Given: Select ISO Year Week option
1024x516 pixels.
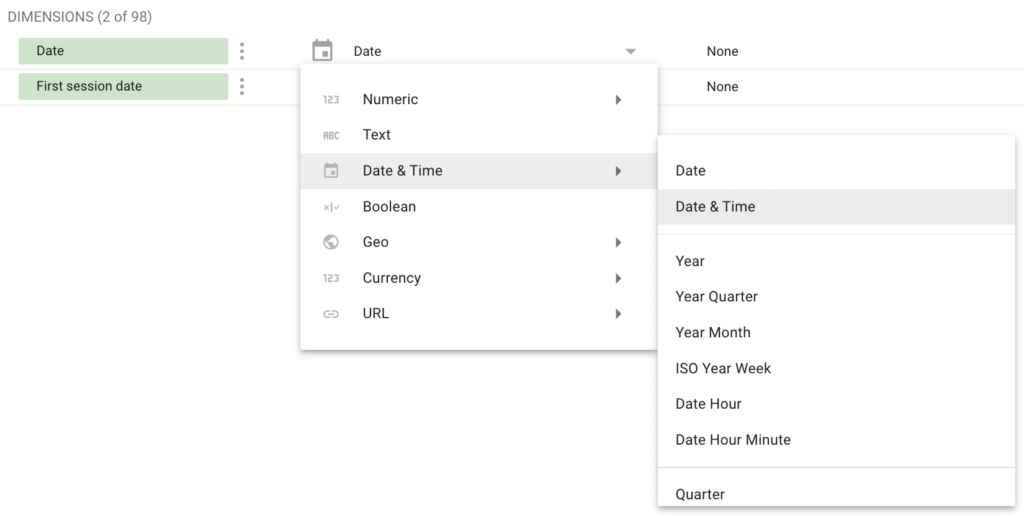Looking at the screenshot, I should pyautogui.click(x=723, y=368).
